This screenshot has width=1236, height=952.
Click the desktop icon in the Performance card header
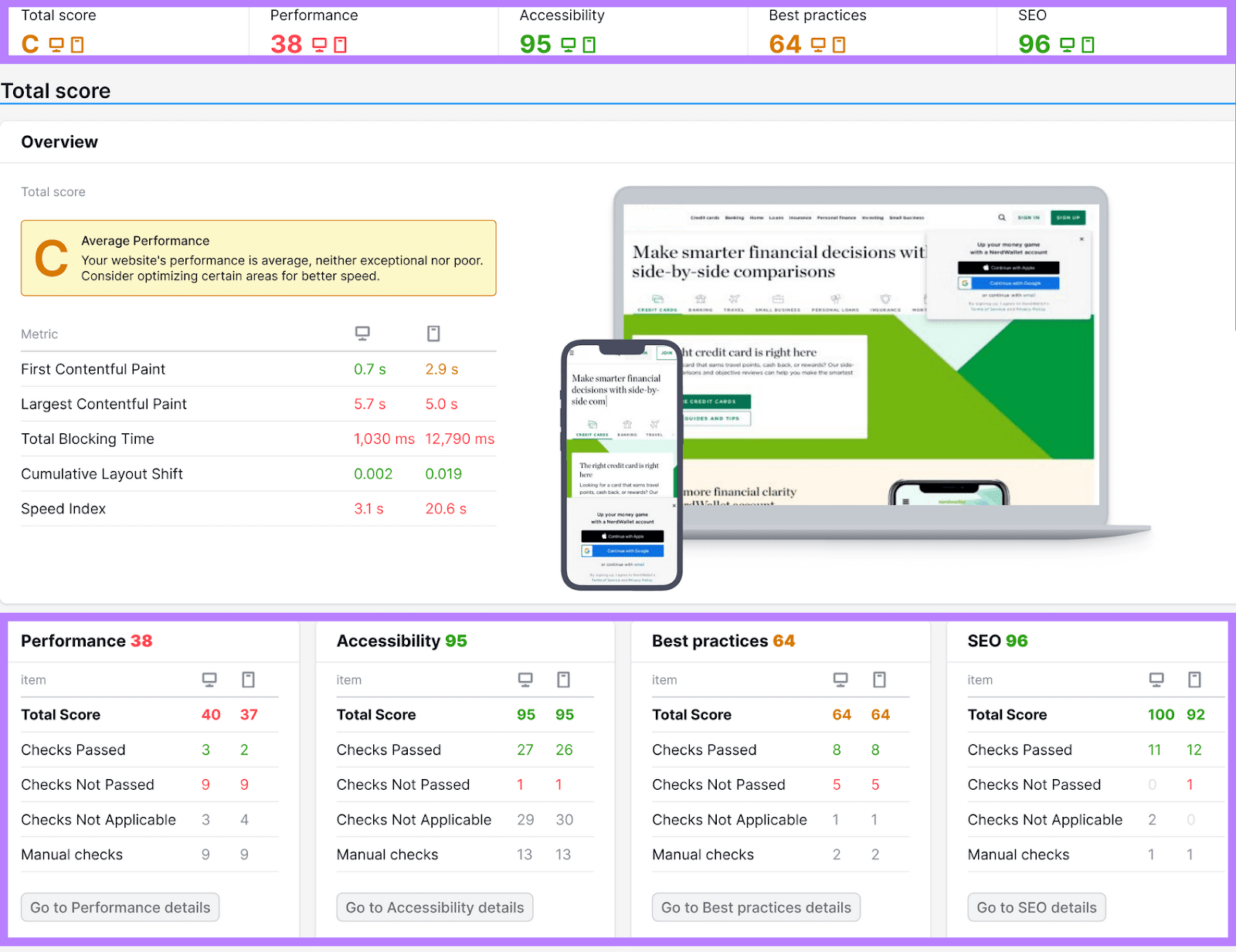point(209,679)
